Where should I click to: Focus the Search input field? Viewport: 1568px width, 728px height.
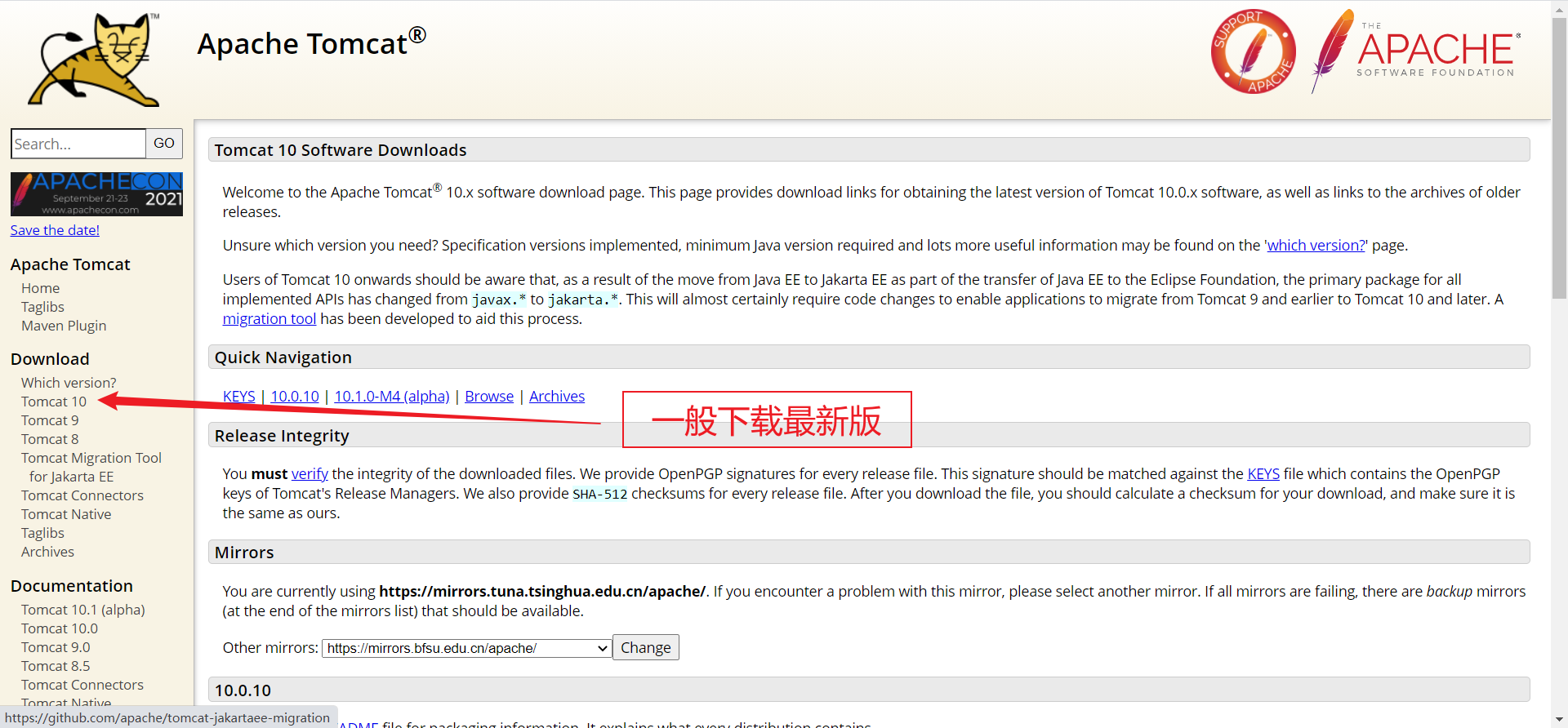tap(78, 144)
